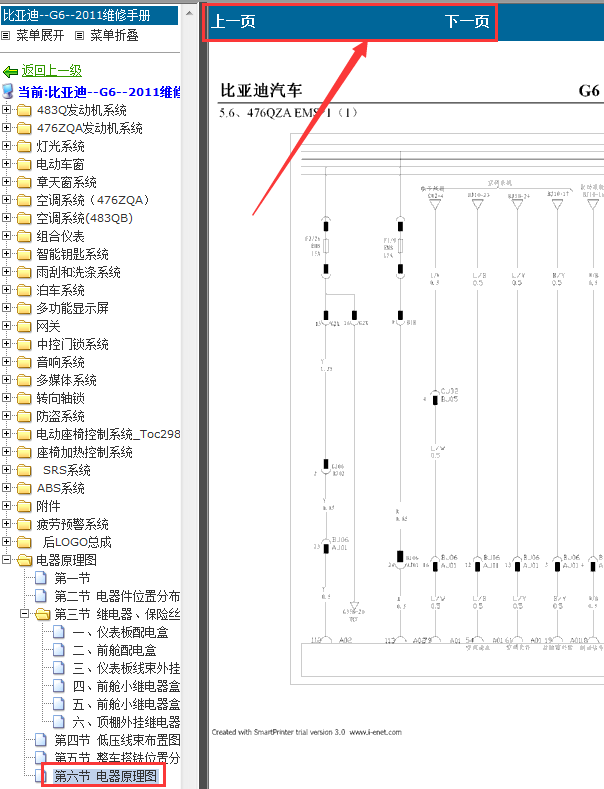Click folder icon of 转向轴锁
This screenshot has width=604, height=789.
tap(24, 399)
